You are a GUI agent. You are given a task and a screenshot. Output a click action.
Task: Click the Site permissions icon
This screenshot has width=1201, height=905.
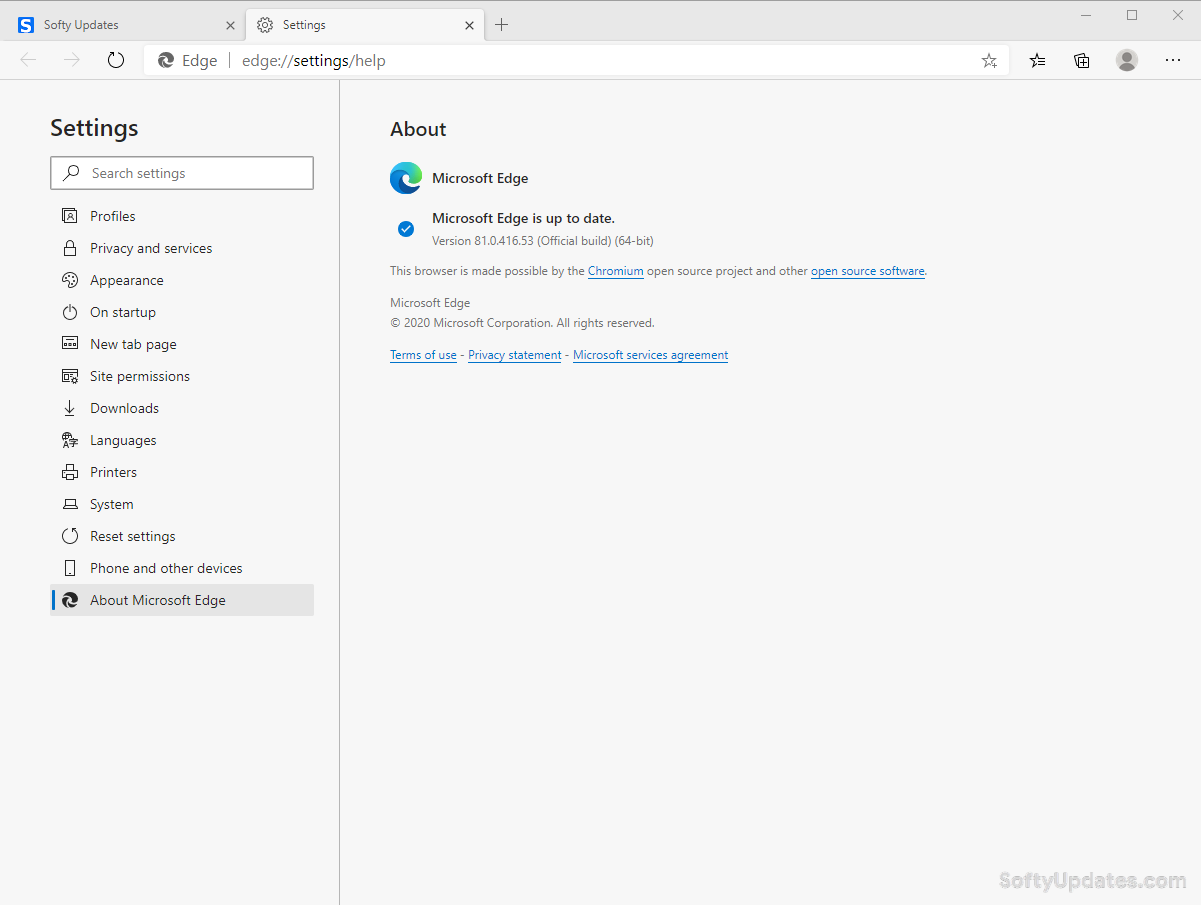click(x=70, y=376)
